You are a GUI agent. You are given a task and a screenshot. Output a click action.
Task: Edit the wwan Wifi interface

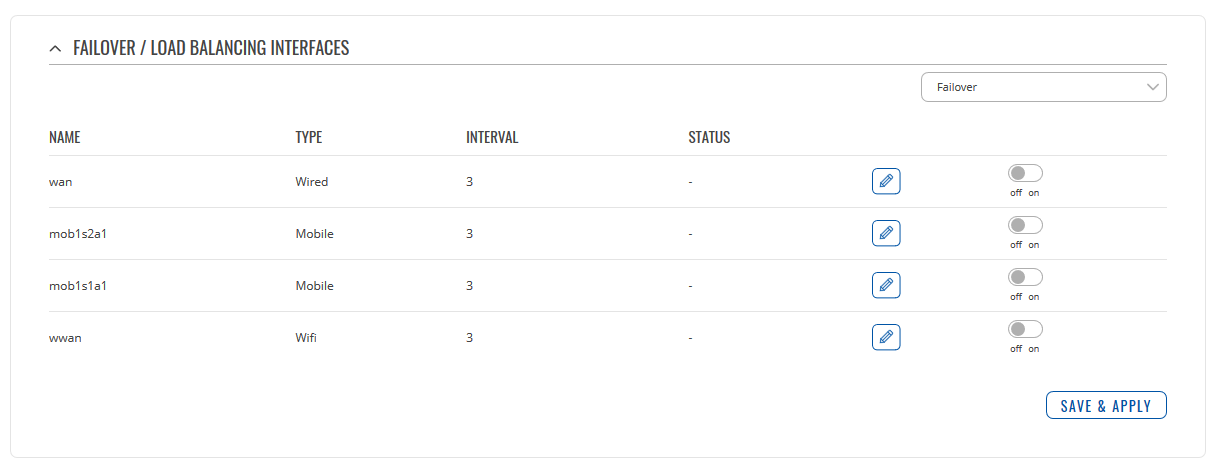(x=885, y=338)
